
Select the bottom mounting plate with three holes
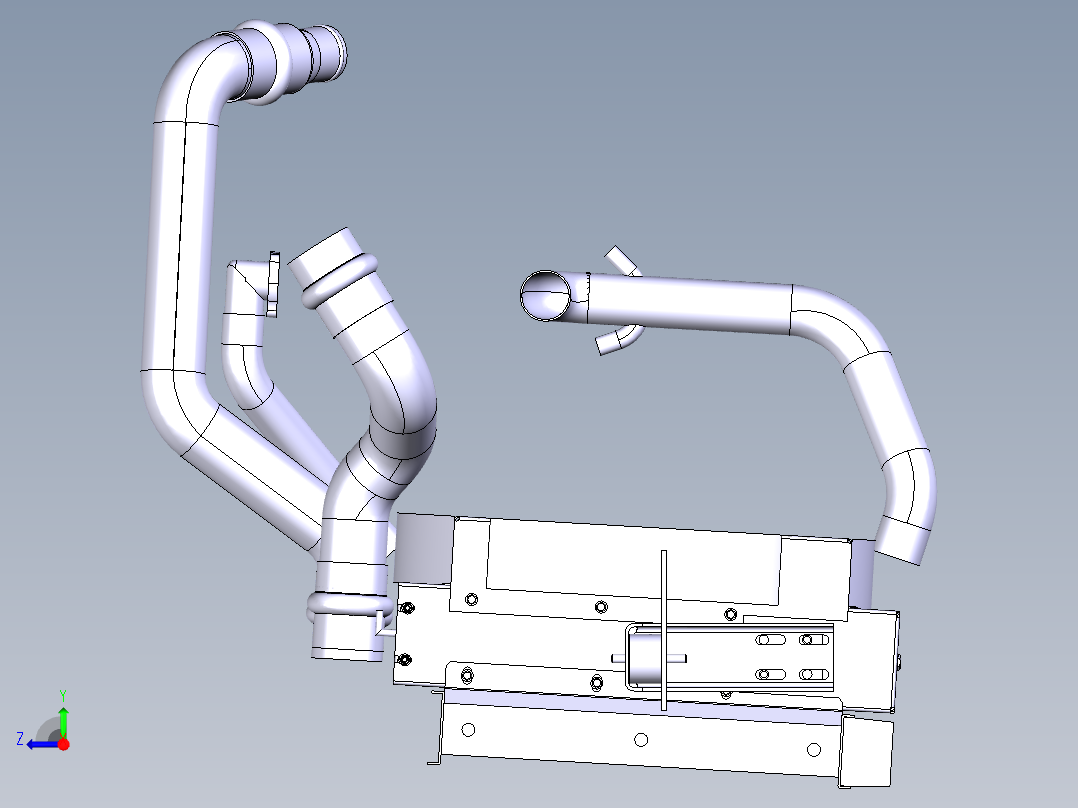pos(639,738)
